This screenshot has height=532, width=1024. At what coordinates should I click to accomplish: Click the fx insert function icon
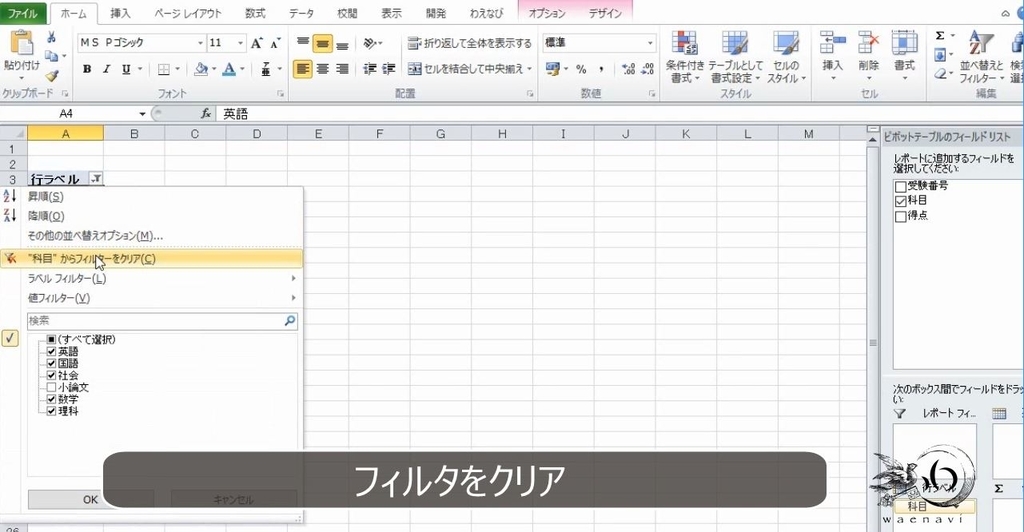click(x=206, y=114)
